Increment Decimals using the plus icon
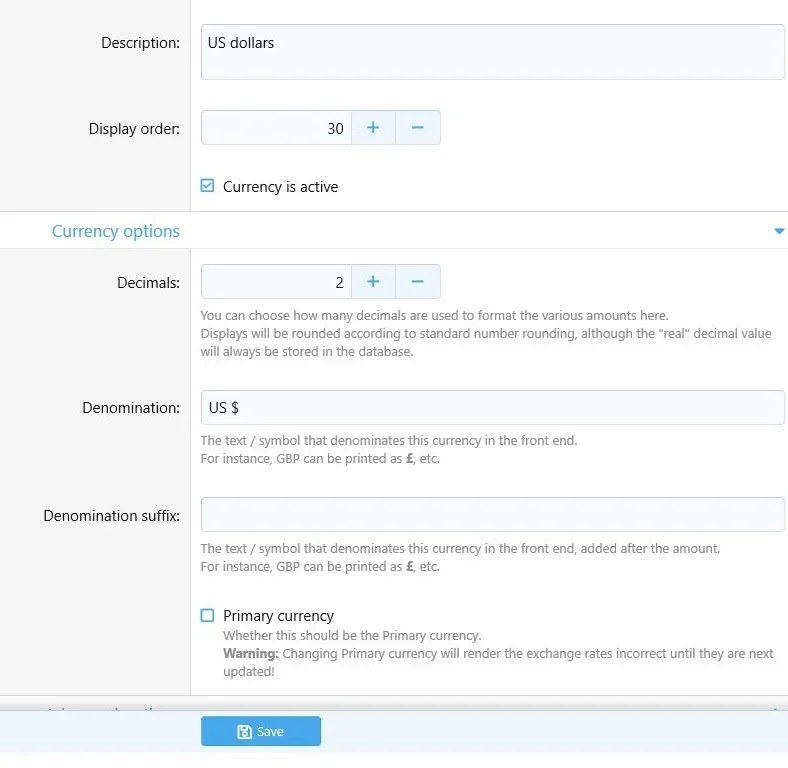This screenshot has width=788, height=768. click(x=373, y=282)
